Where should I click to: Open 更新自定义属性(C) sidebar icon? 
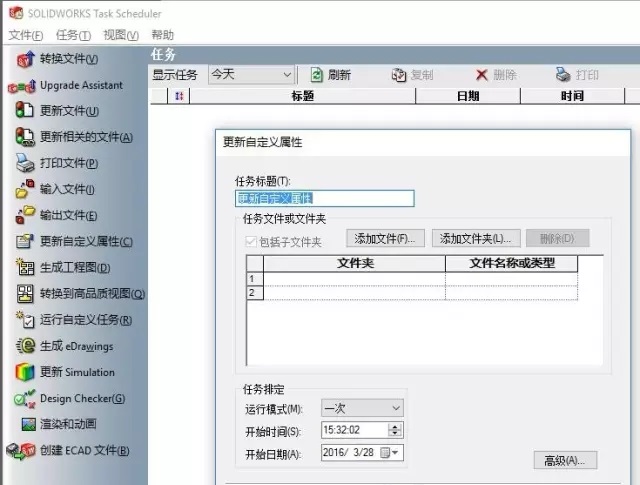(25, 241)
